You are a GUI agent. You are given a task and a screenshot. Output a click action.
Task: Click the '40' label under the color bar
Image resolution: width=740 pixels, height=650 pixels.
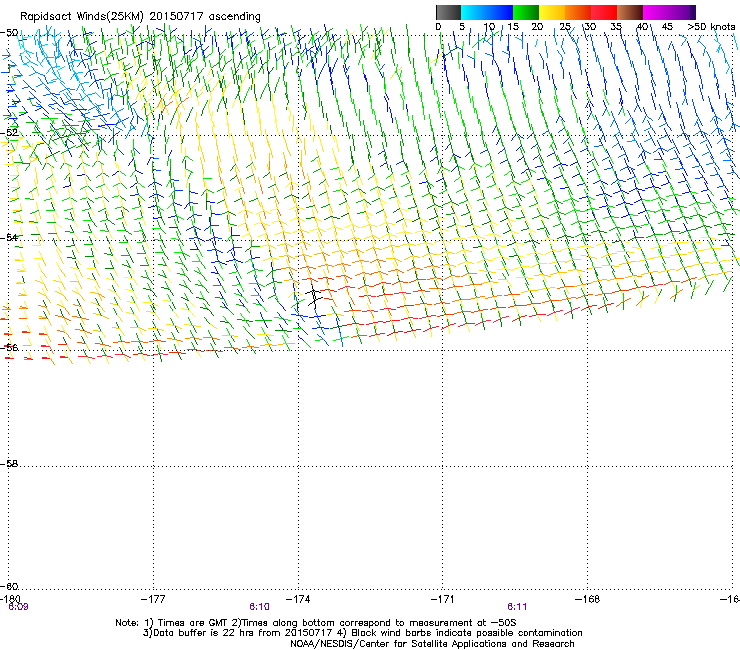(x=642, y=26)
